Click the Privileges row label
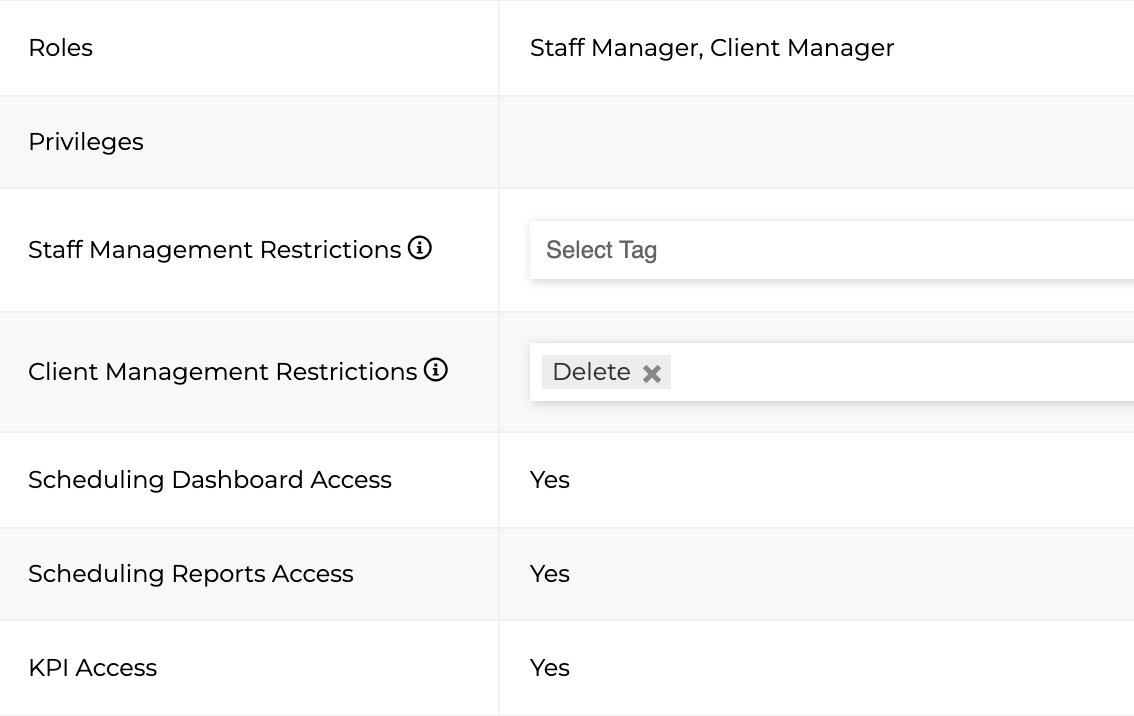This screenshot has height=716, width=1134. pos(86,142)
